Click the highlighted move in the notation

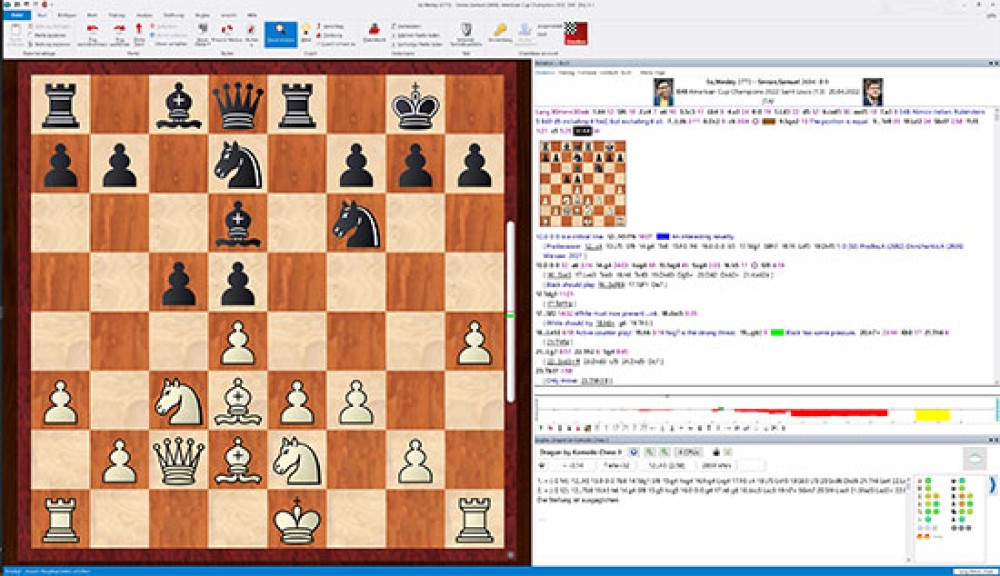point(581,130)
